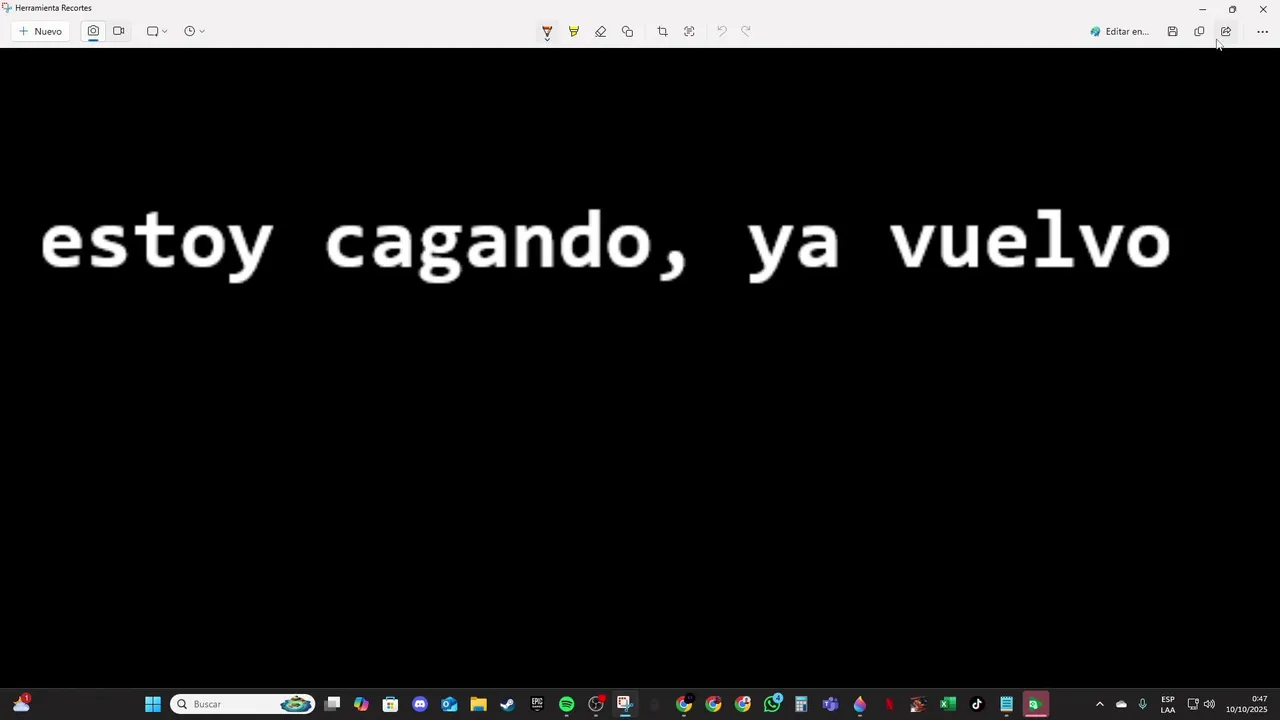This screenshot has width=1280, height=720.
Task: Open Task View from the taskbar
Action: [x=332, y=704]
